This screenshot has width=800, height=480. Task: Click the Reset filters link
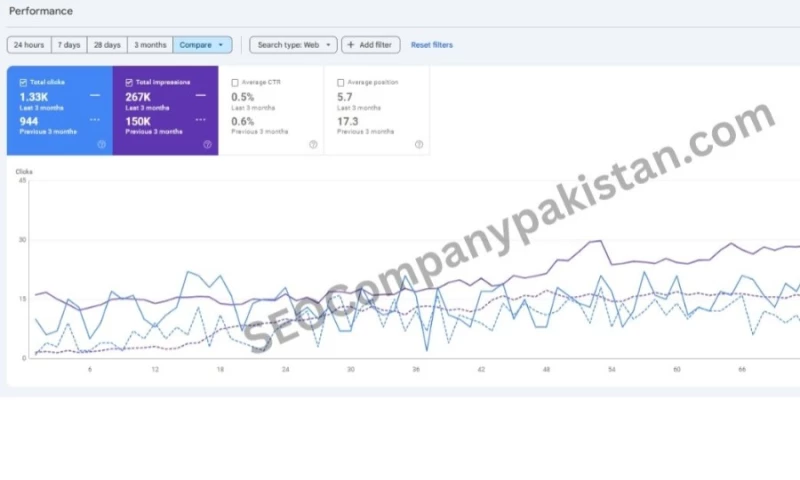click(431, 45)
